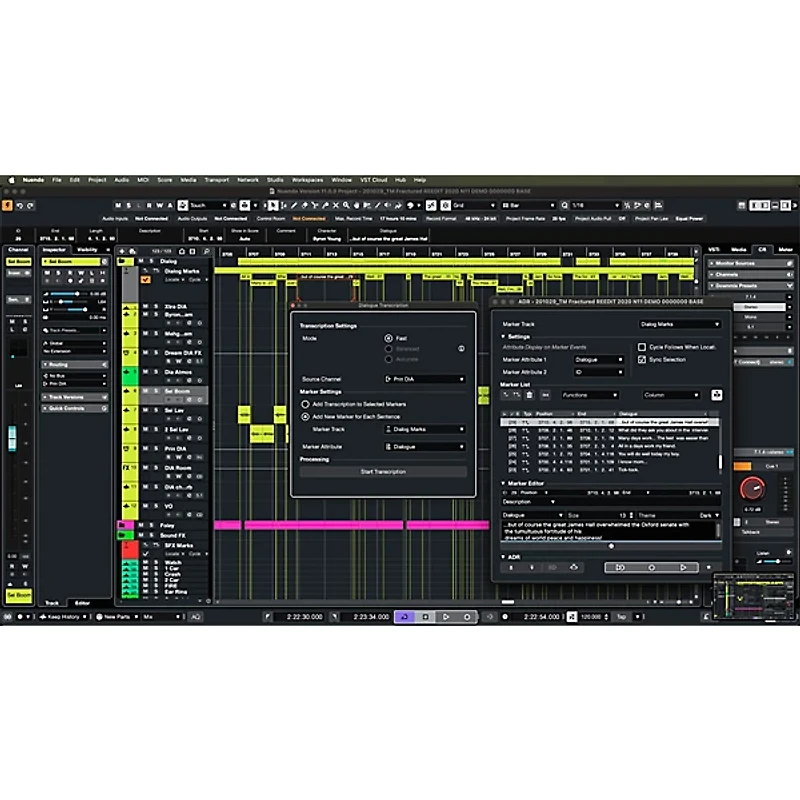Adjust the red control room volume knob

point(750,489)
